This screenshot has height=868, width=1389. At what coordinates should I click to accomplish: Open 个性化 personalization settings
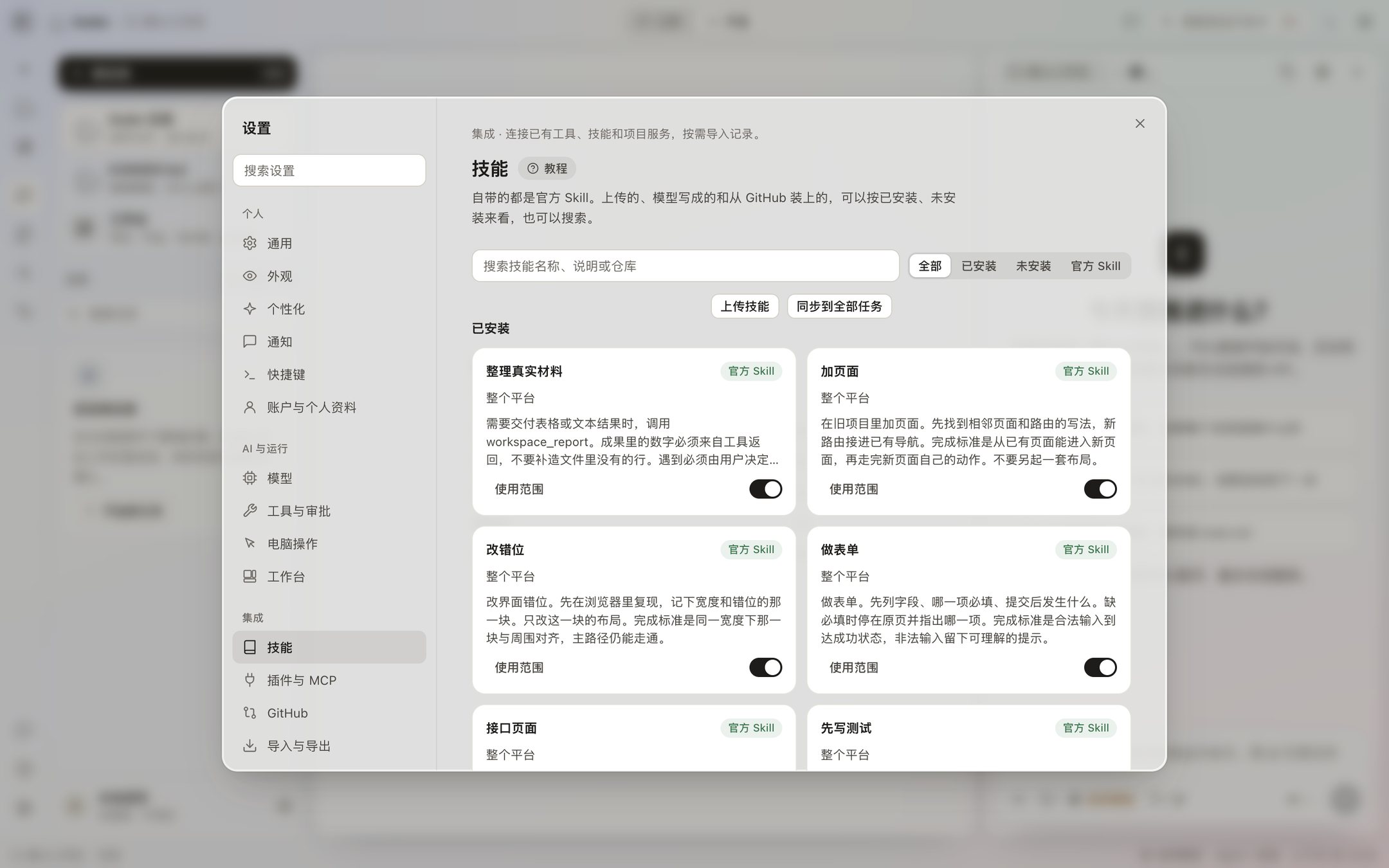pos(329,309)
